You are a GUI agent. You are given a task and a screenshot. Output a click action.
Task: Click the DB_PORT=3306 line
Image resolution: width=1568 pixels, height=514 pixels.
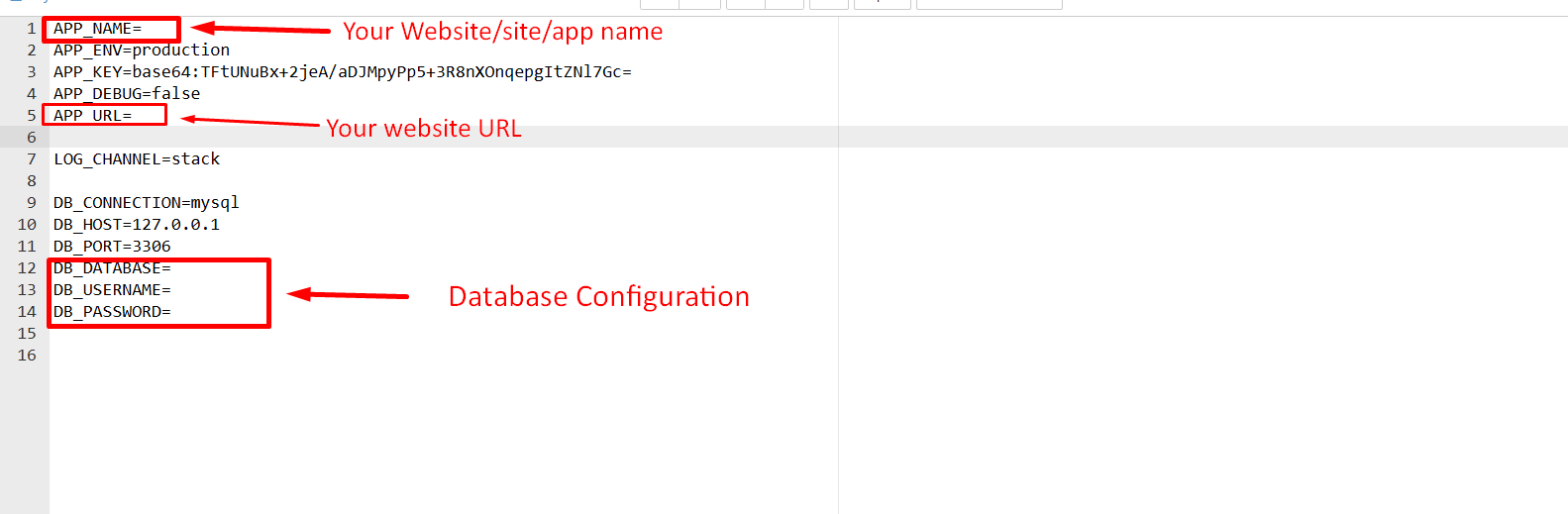click(112, 247)
